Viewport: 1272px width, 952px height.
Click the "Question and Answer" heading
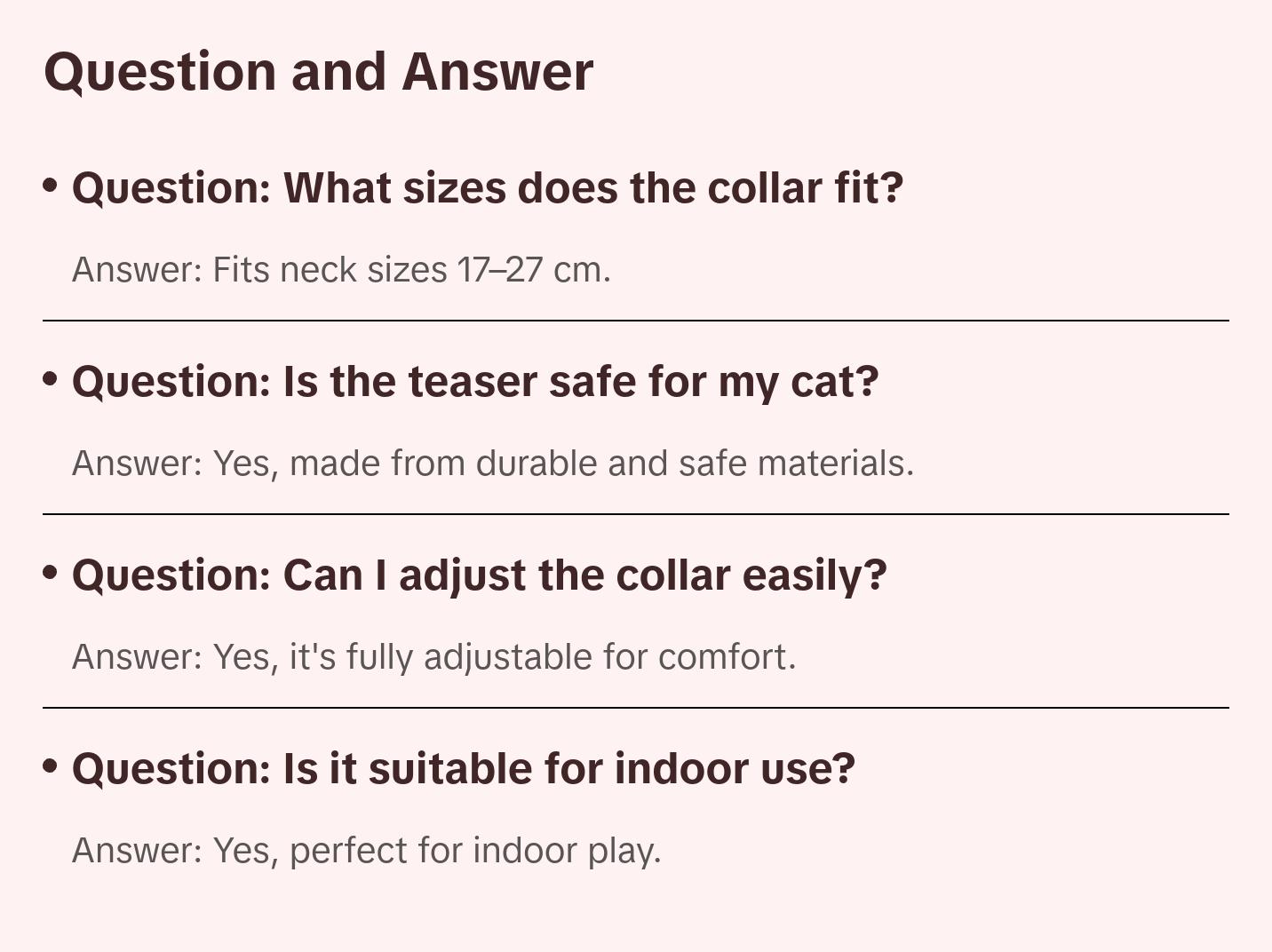[x=318, y=71]
